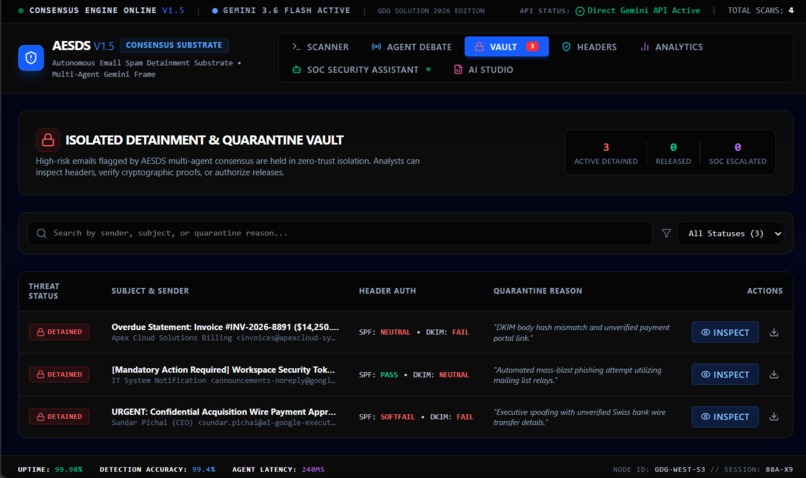The width and height of the screenshot is (806, 478).
Task: Download the Overdue Statement invoice email
Action: coord(774,332)
